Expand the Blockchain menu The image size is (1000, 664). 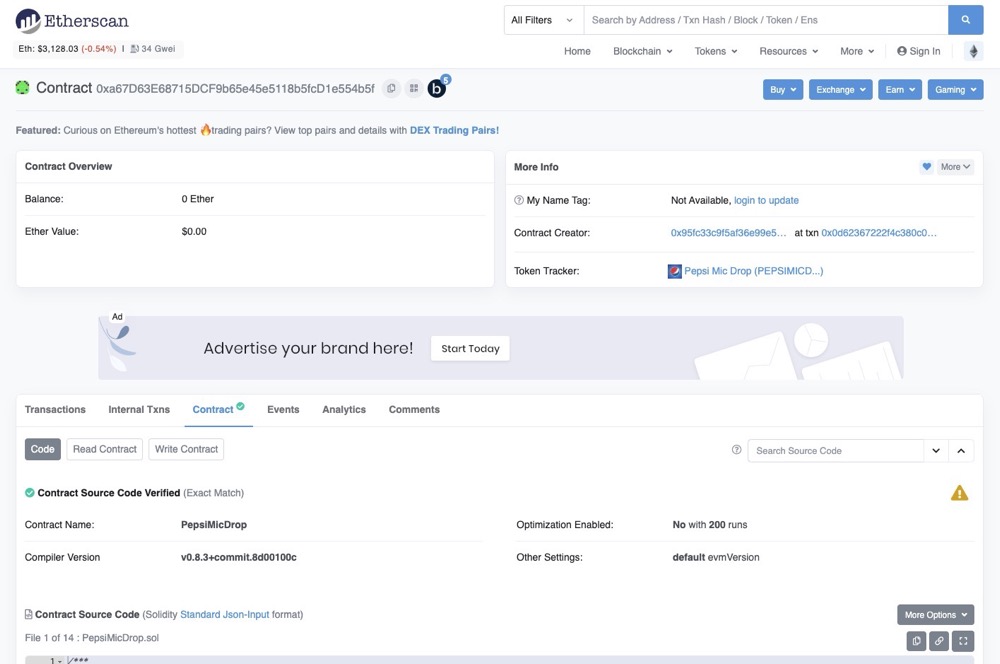coord(643,51)
